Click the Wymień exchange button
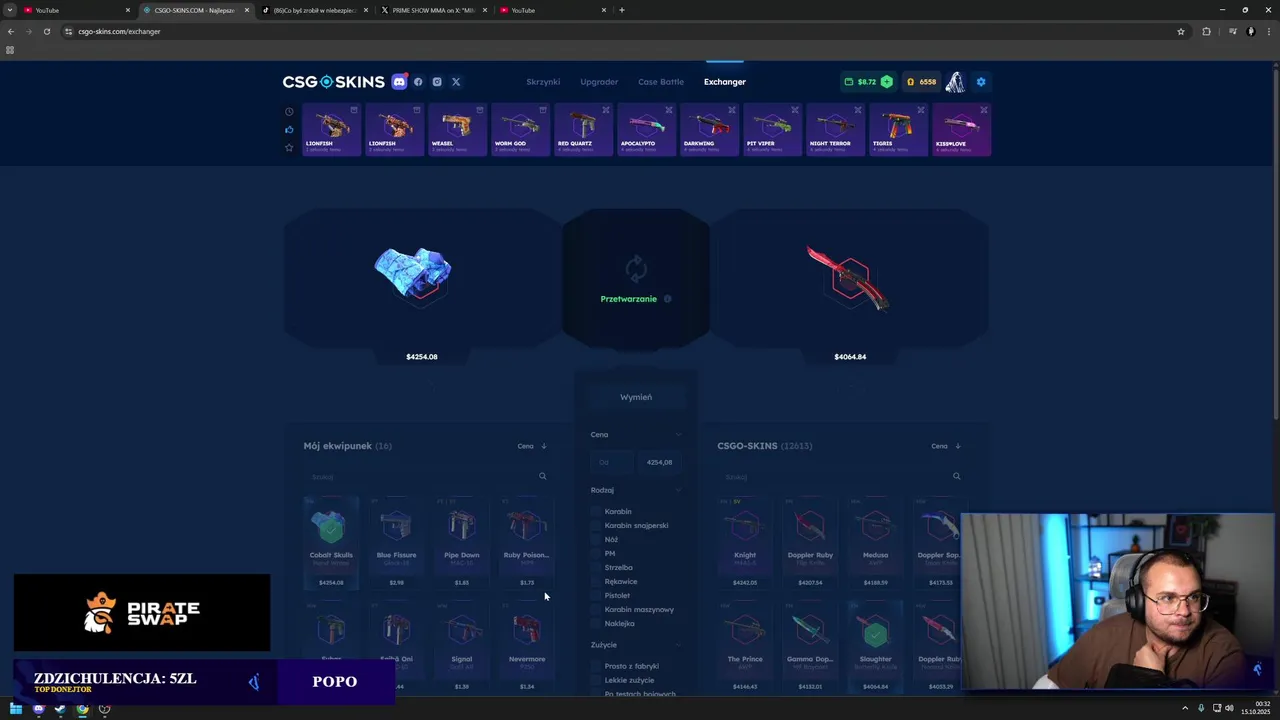 tap(636, 397)
